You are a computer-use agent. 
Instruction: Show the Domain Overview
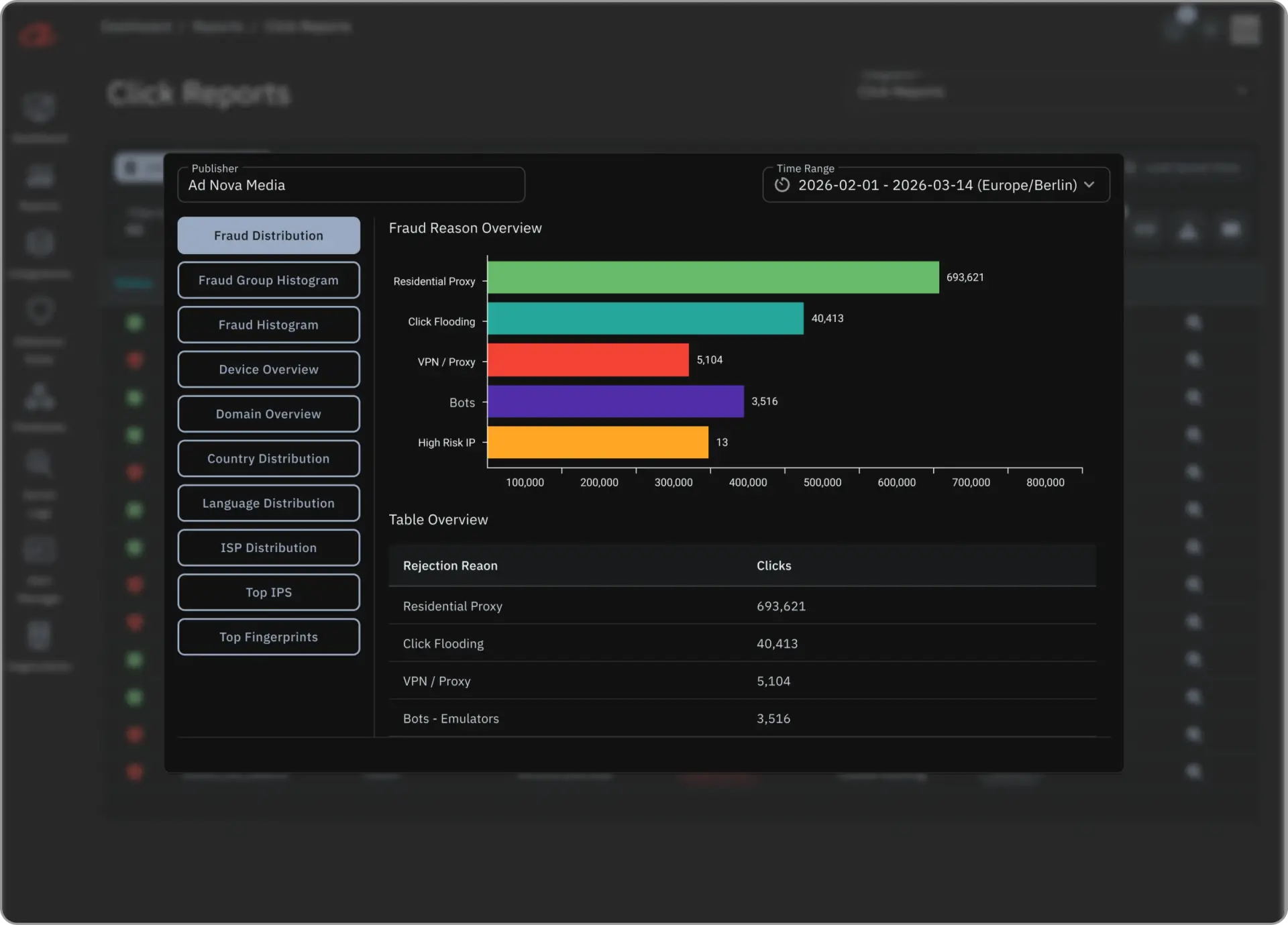pos(268,414)
